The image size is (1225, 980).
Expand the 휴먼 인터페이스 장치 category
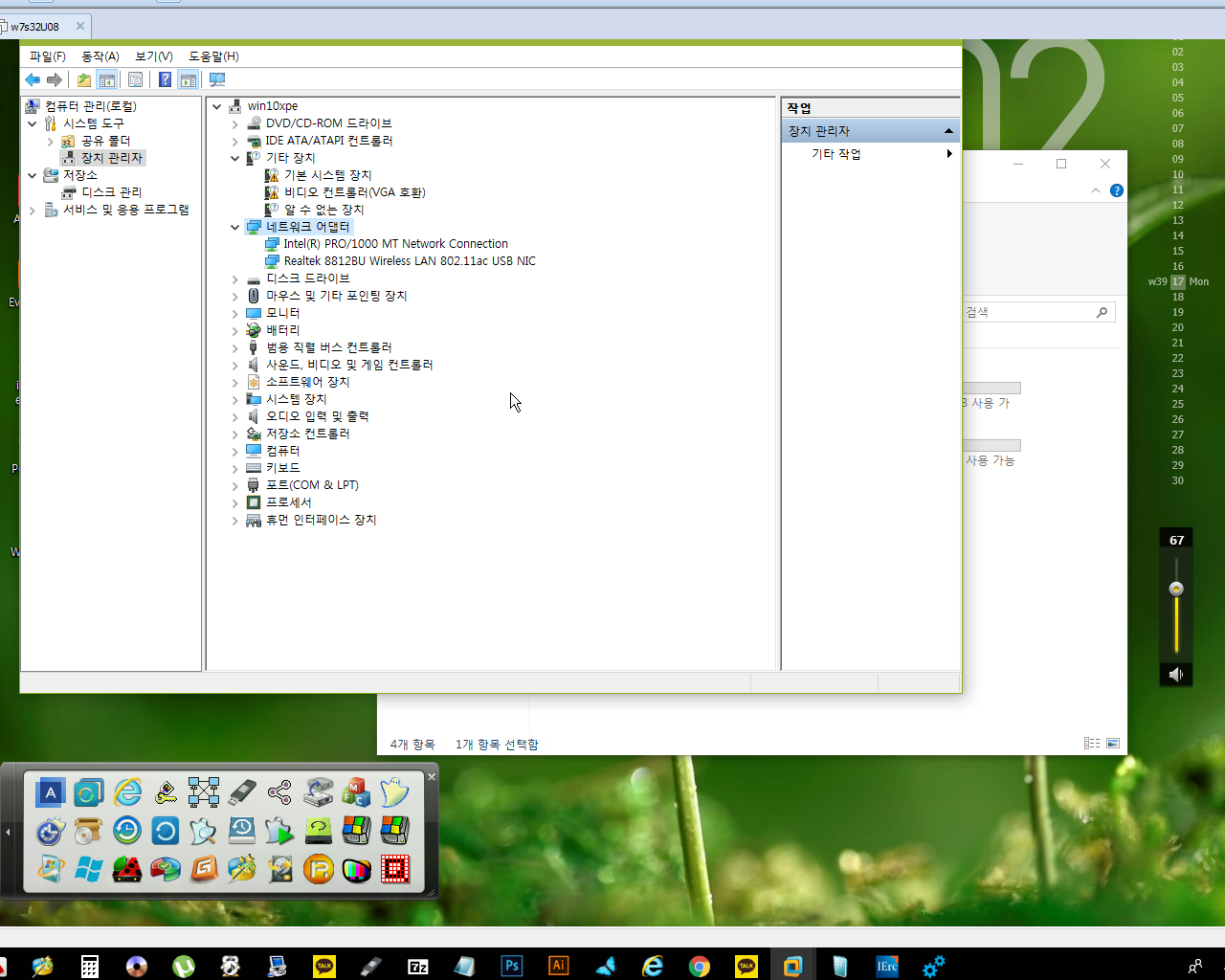(x=235, y=520)
